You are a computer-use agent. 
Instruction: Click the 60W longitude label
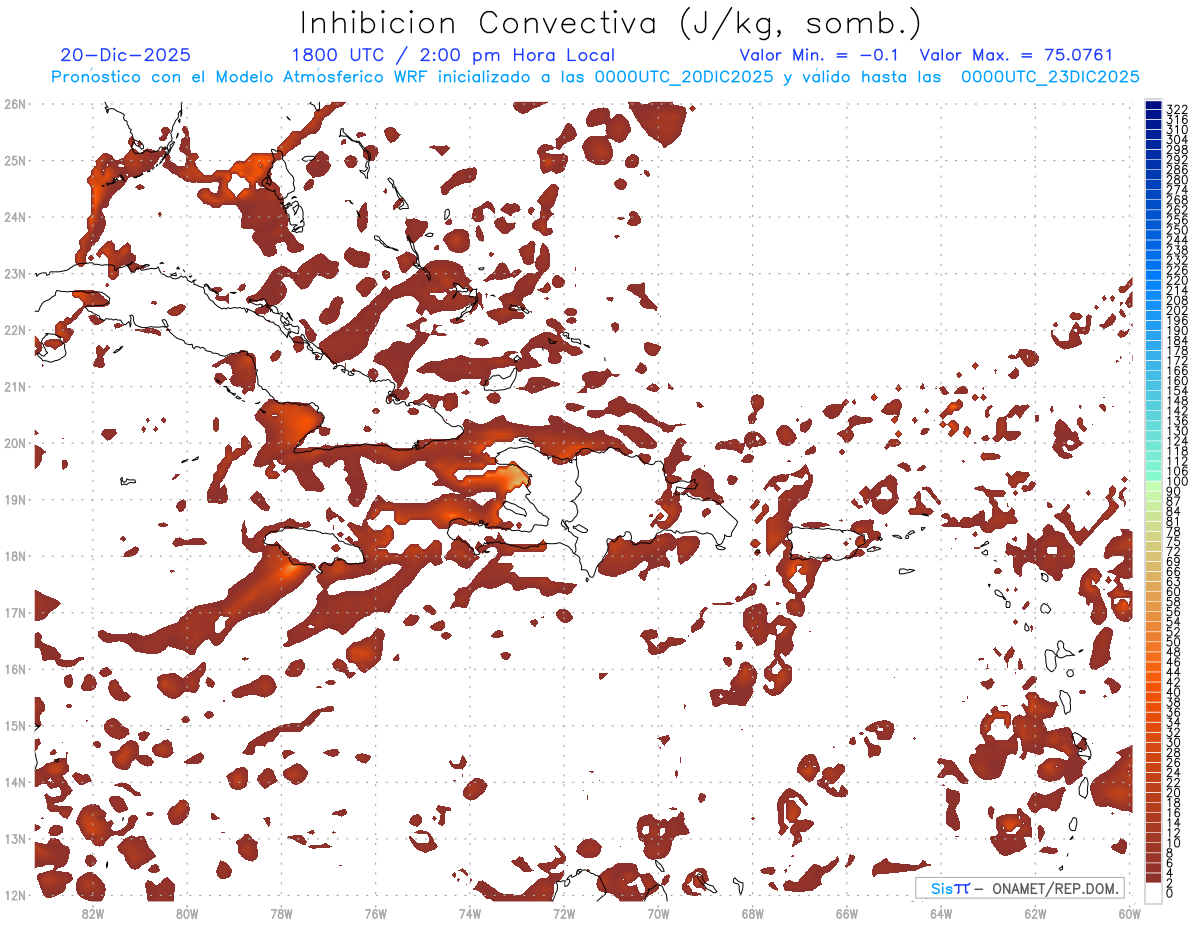1130,913
